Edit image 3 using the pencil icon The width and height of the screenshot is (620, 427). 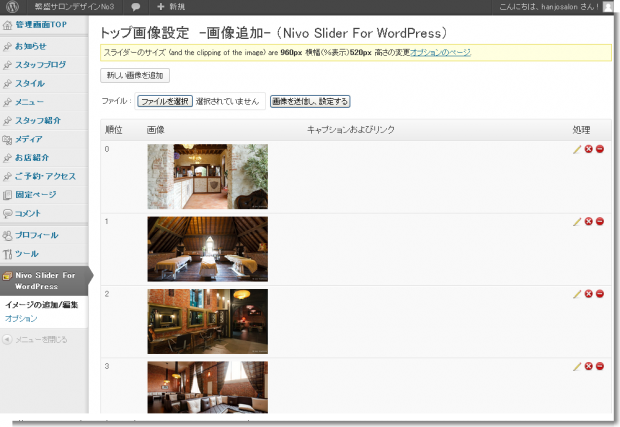click(577, 366)
